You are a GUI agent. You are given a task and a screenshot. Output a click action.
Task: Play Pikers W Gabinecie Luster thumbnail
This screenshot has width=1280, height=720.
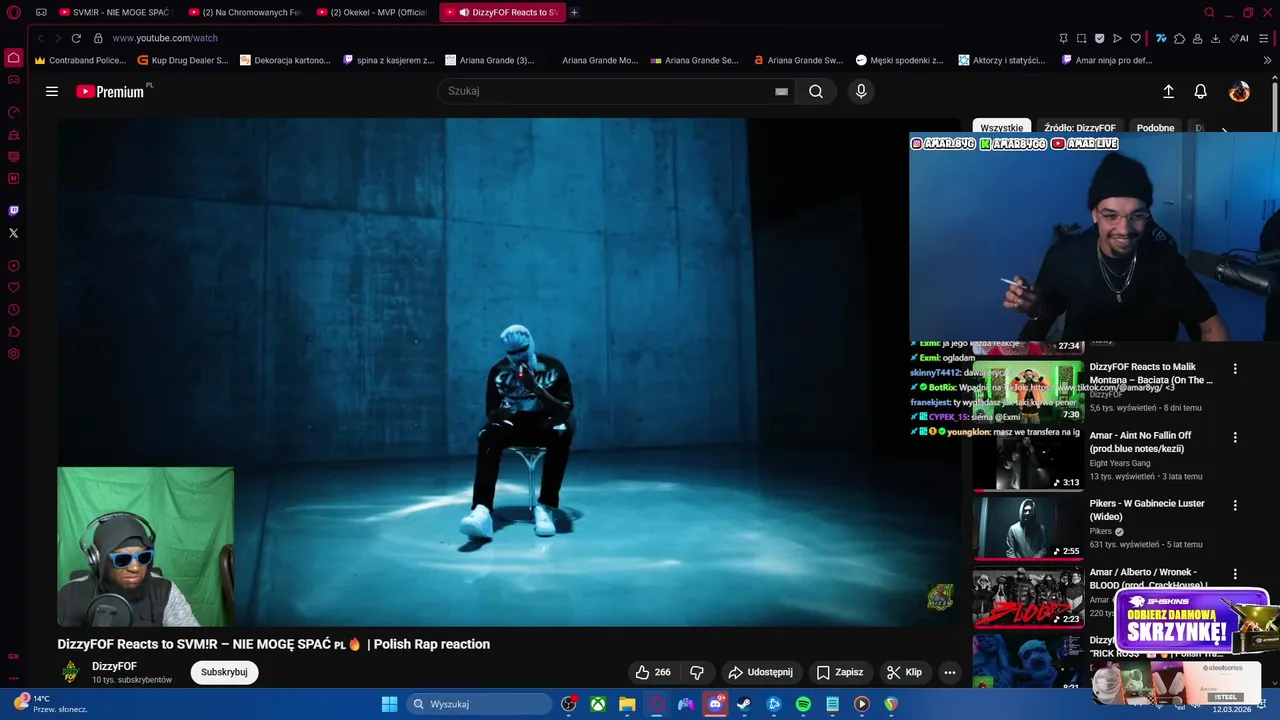click(1028, 527)
